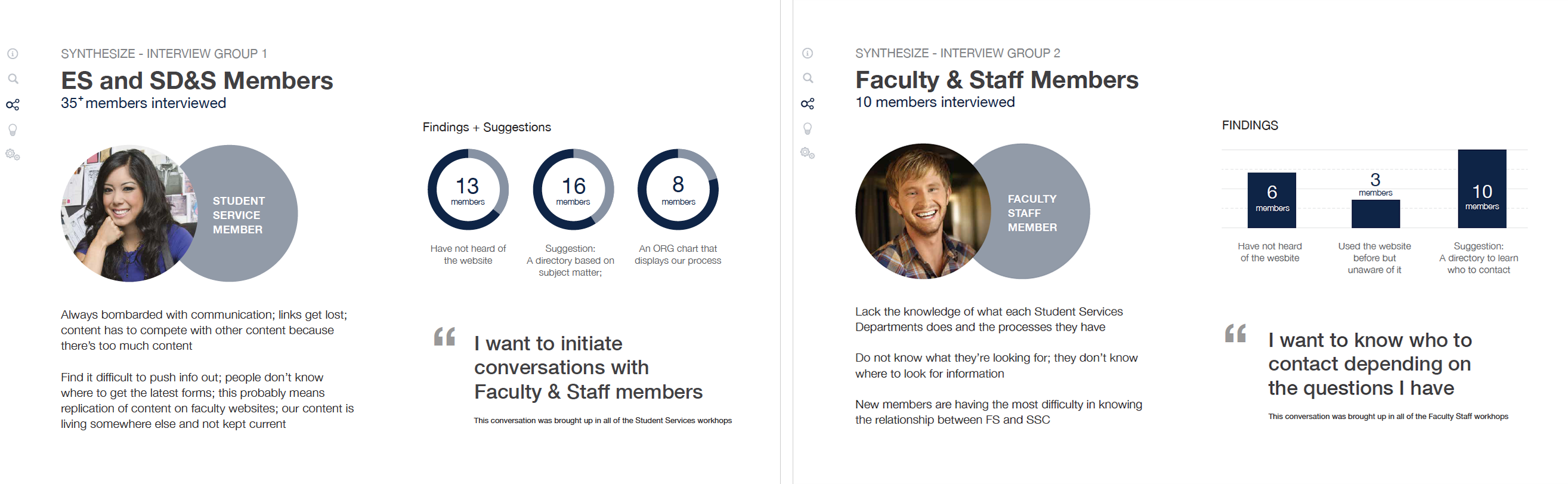This screenshot has width=1568, height=484.
Task: Click the "Faculty & Staff Members" heading
Action: [997, 80]
